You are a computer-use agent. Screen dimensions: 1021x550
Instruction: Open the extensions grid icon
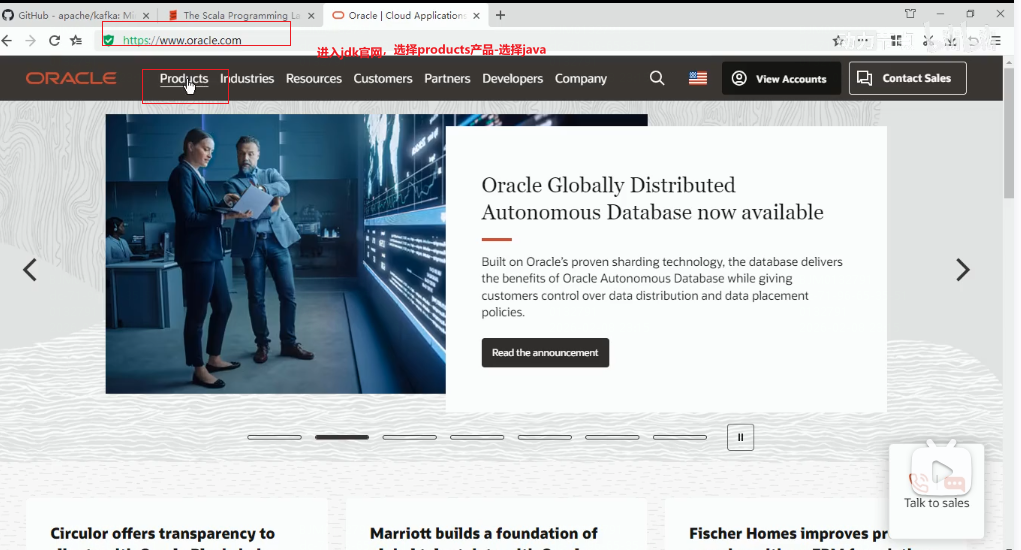(x=897, y=41)
